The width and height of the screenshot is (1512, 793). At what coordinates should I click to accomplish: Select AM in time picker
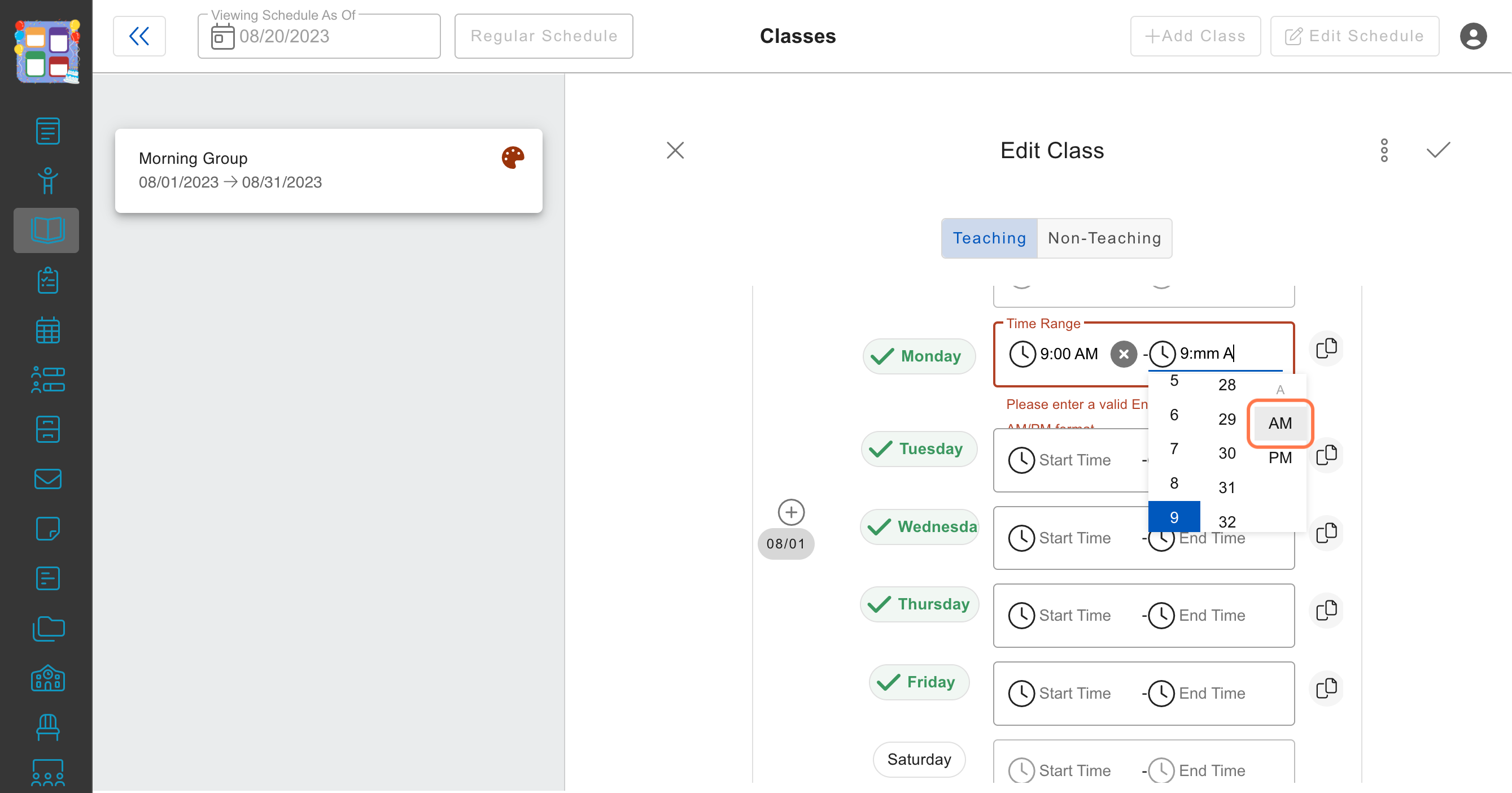click(1279, 423)
